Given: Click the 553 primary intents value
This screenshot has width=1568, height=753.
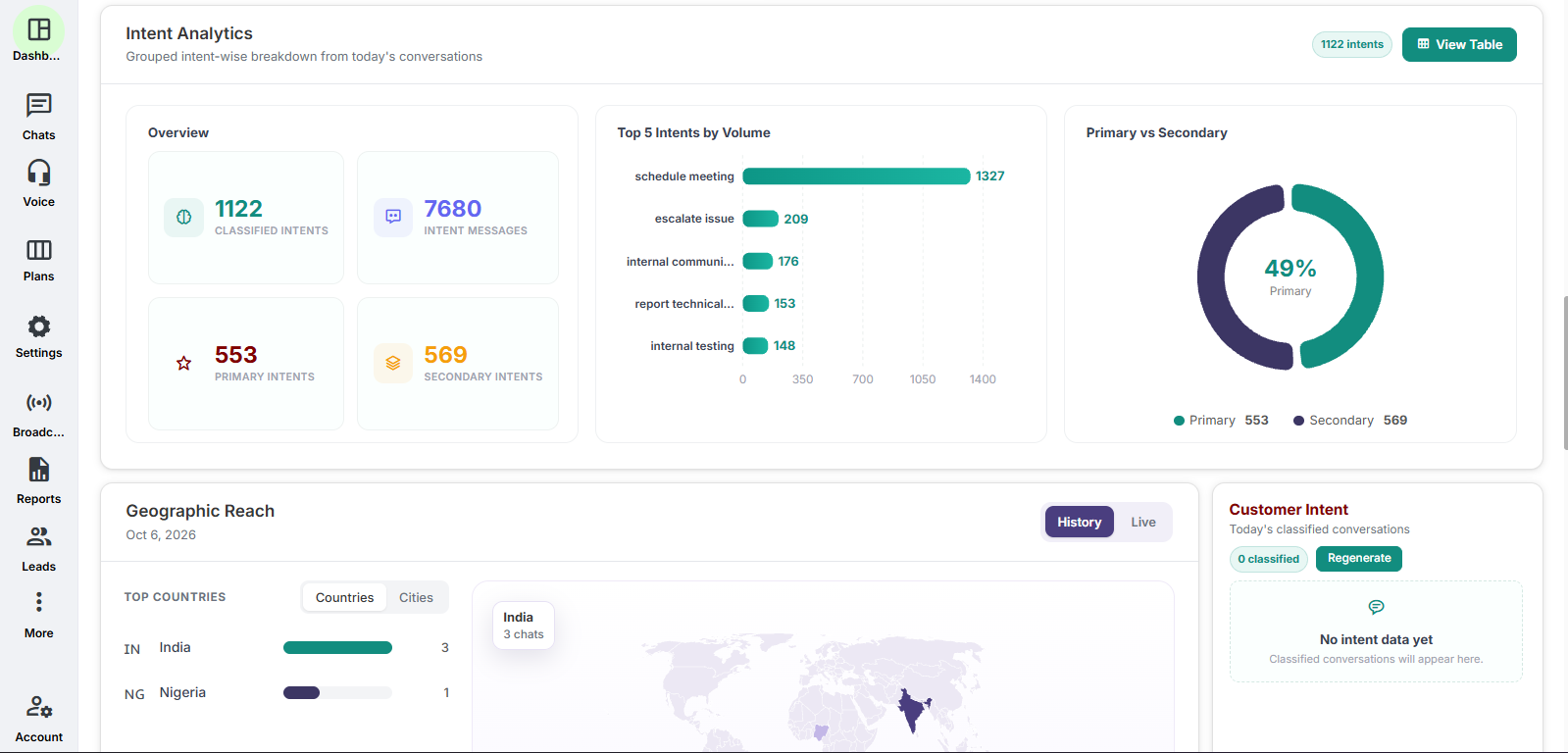Looking at the screenshot, I should pos(236,355).
